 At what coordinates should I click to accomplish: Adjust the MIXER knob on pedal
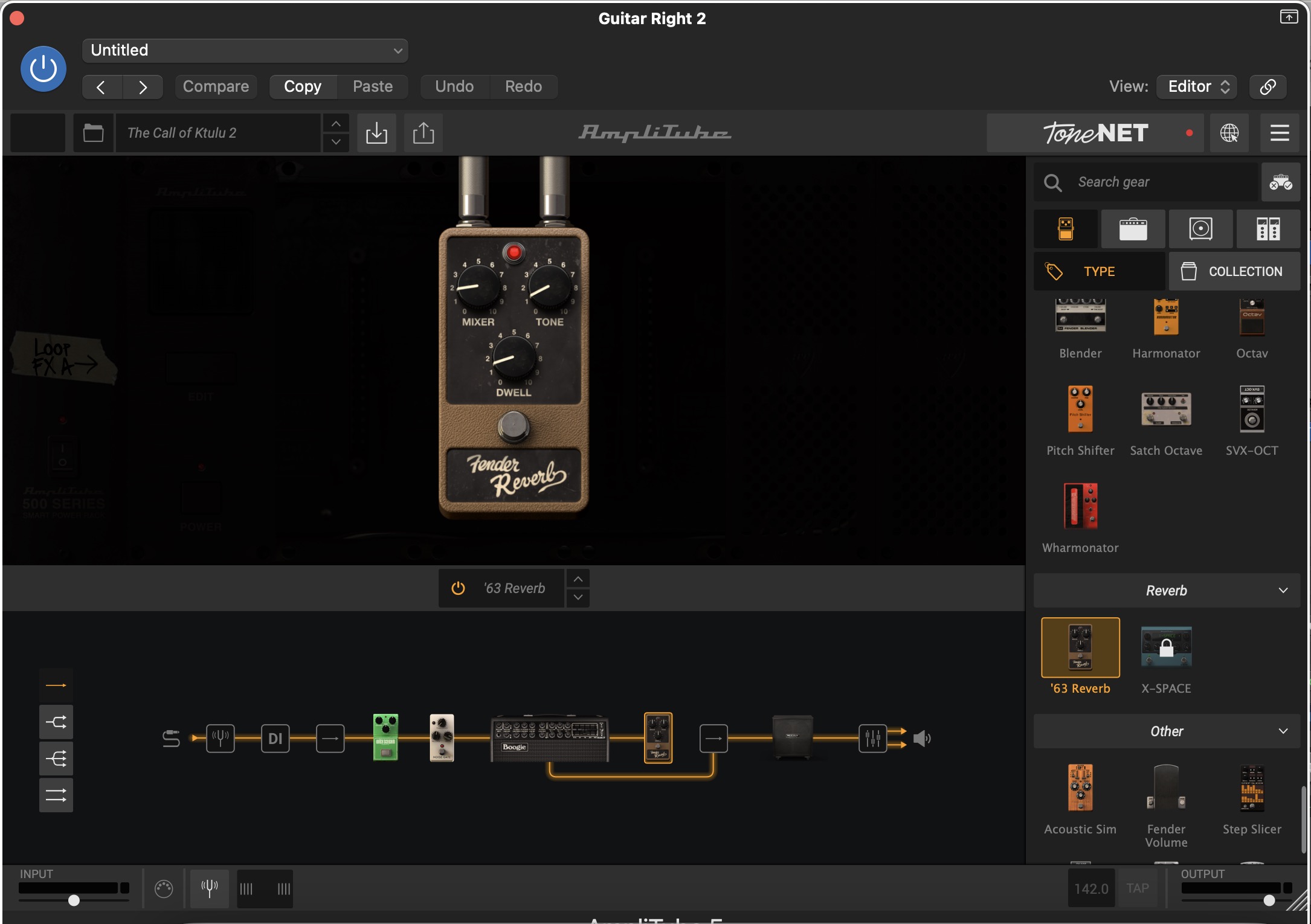(x=478, y=286)
